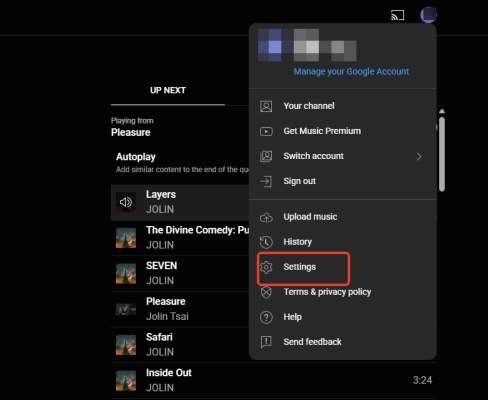Select the Layers track title
488x400 pixels.
(x=161, y=194)
